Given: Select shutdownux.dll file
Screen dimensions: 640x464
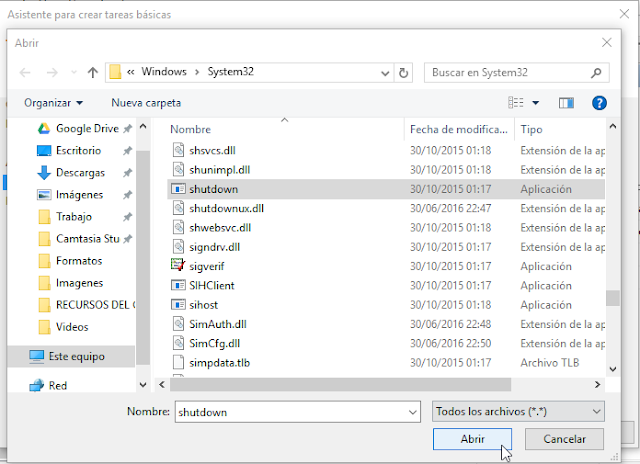Looking at the screenshot, I should pos(227,209).
